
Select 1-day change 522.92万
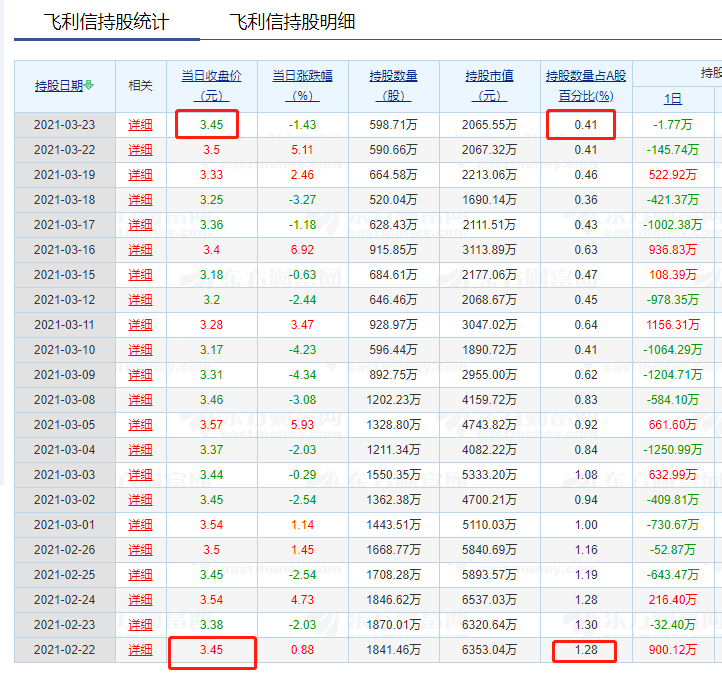tap(673, 175)
